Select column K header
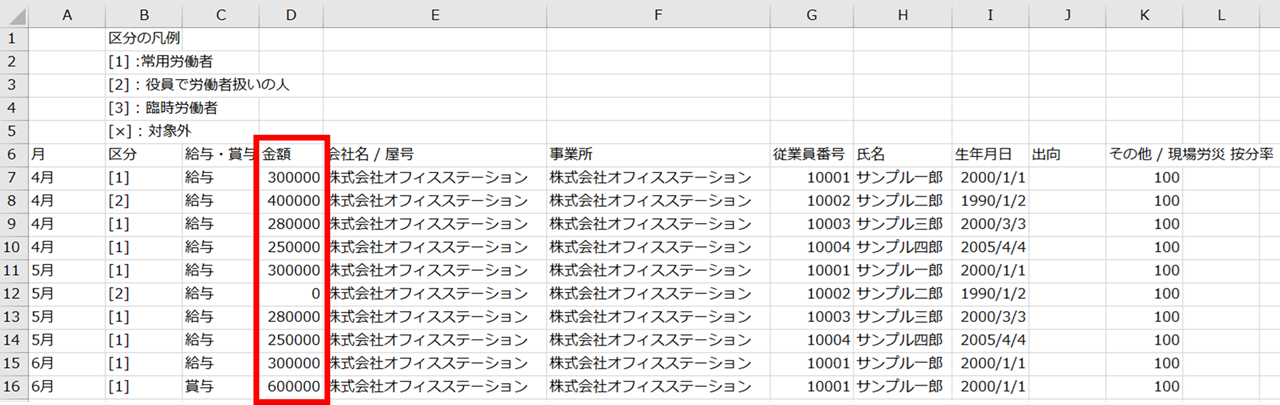 pyautogui.click(x=1144, y=14)
